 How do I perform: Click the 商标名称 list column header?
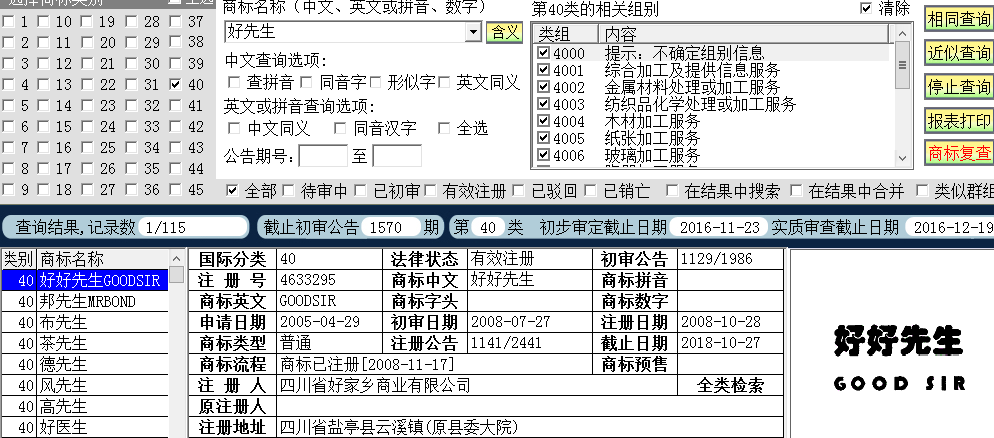103,259
